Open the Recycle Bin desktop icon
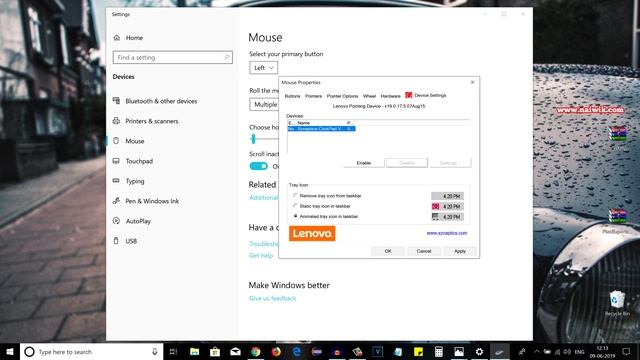Image resolution: width=640 pixels, height=360 pixels. pyautogui.click(x=617, y=303)
